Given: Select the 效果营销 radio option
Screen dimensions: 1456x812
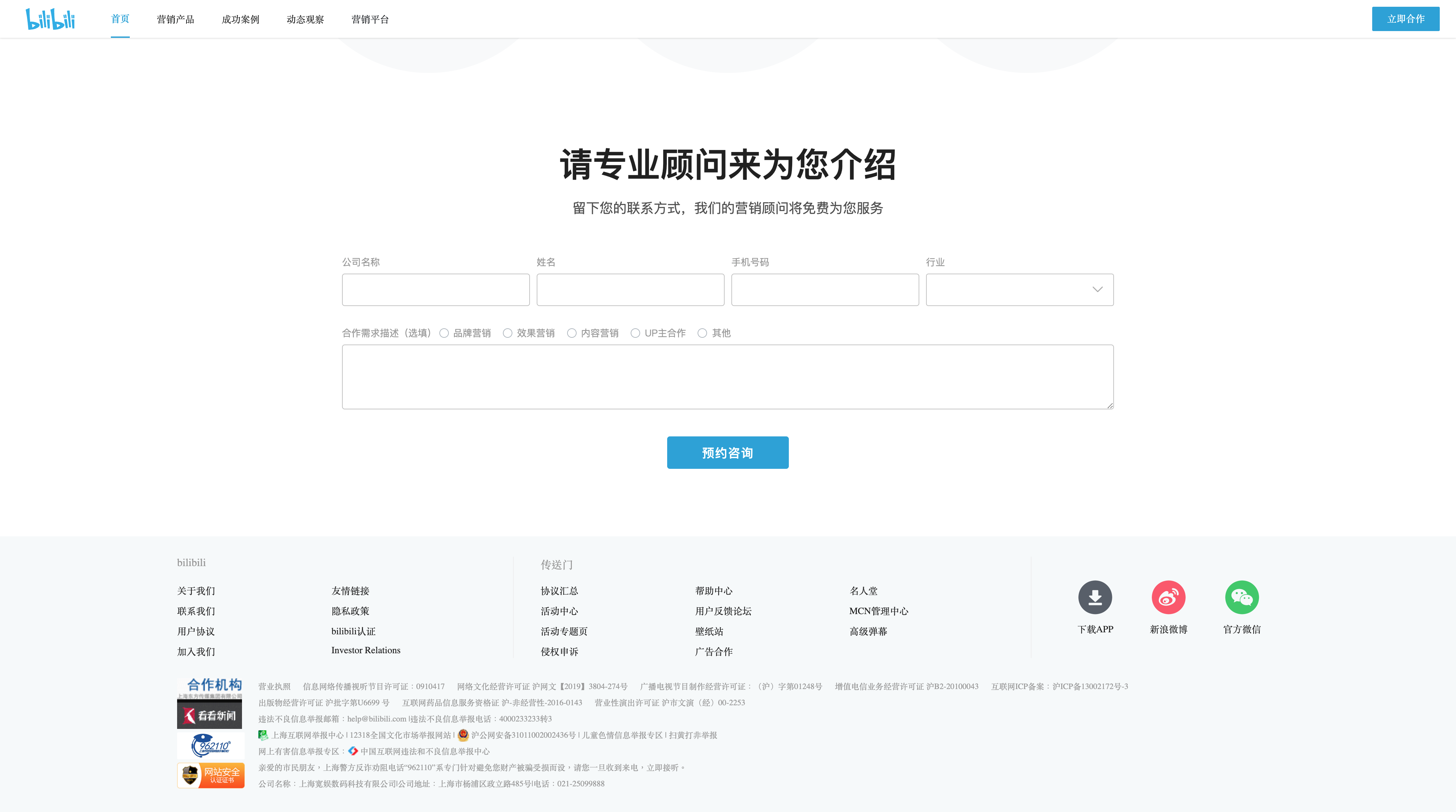Looking at the screenshot, I should (508, 333).
